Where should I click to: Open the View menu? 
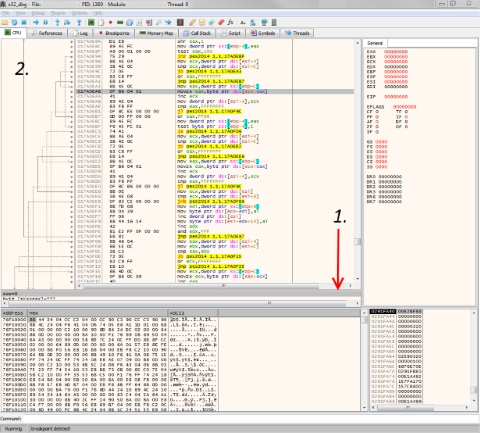pyautogui.click(x=20, y=13)
